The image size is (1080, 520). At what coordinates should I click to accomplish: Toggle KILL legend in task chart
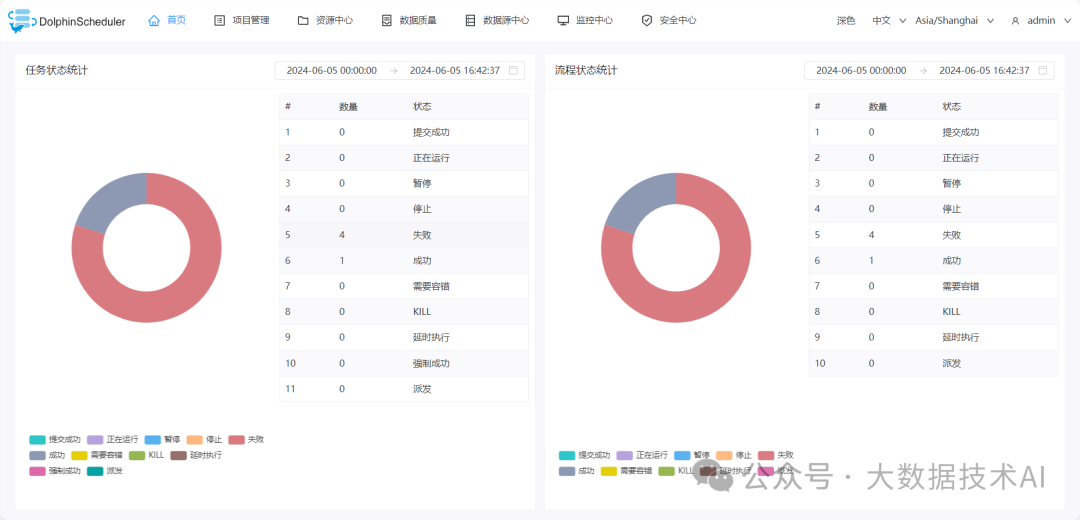[147, 455]
